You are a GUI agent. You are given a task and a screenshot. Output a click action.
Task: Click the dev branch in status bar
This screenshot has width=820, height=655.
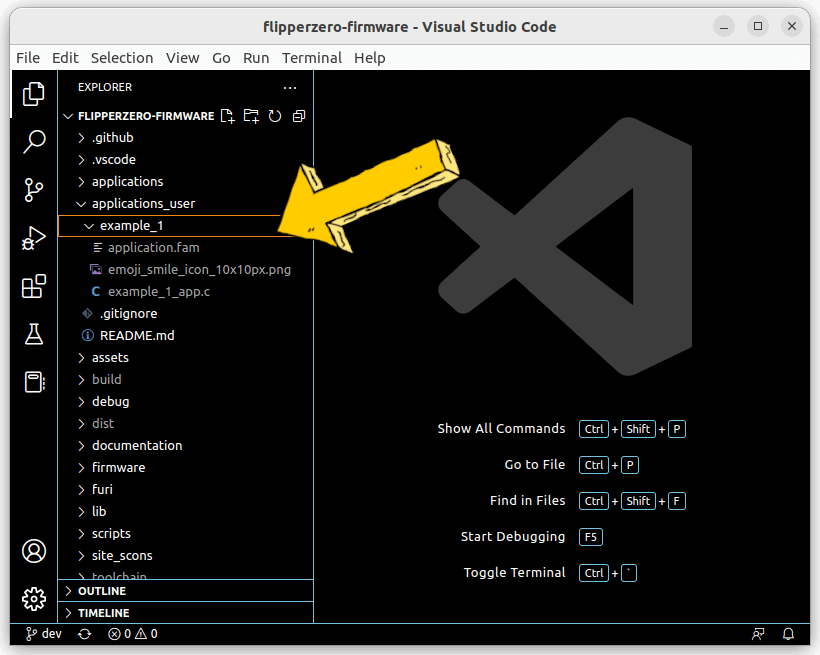point(44,634)
